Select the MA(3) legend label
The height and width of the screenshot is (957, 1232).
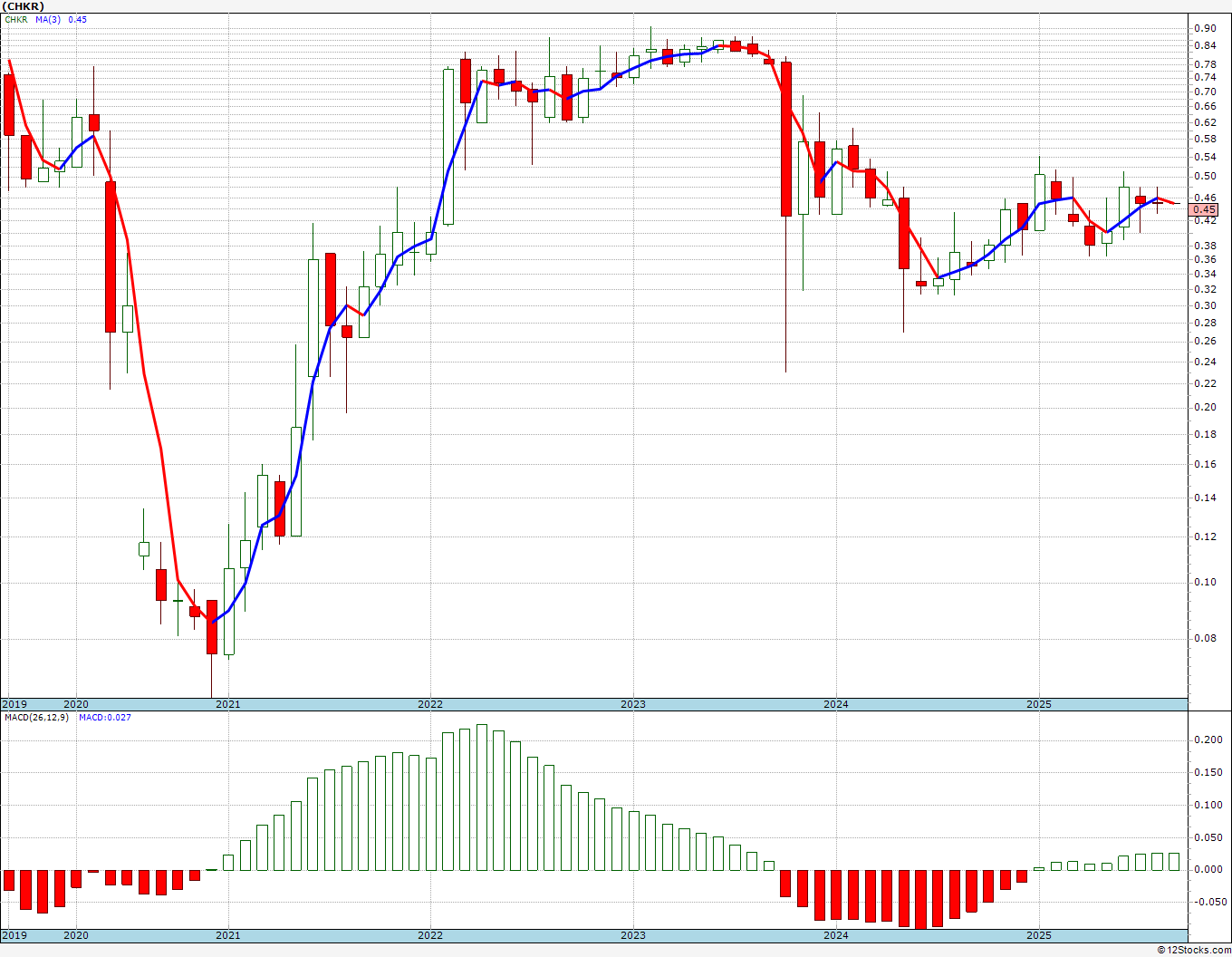point(48,19)
